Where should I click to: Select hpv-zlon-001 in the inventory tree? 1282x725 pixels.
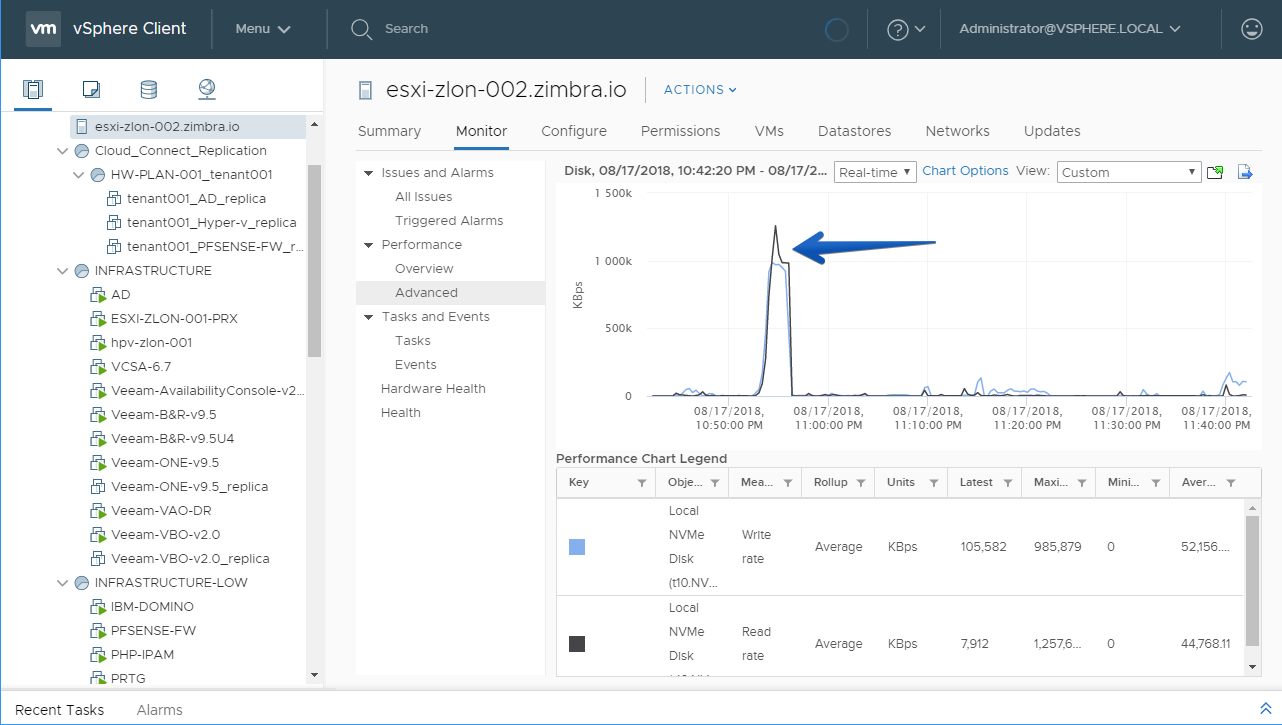click(x=151, y=343)
